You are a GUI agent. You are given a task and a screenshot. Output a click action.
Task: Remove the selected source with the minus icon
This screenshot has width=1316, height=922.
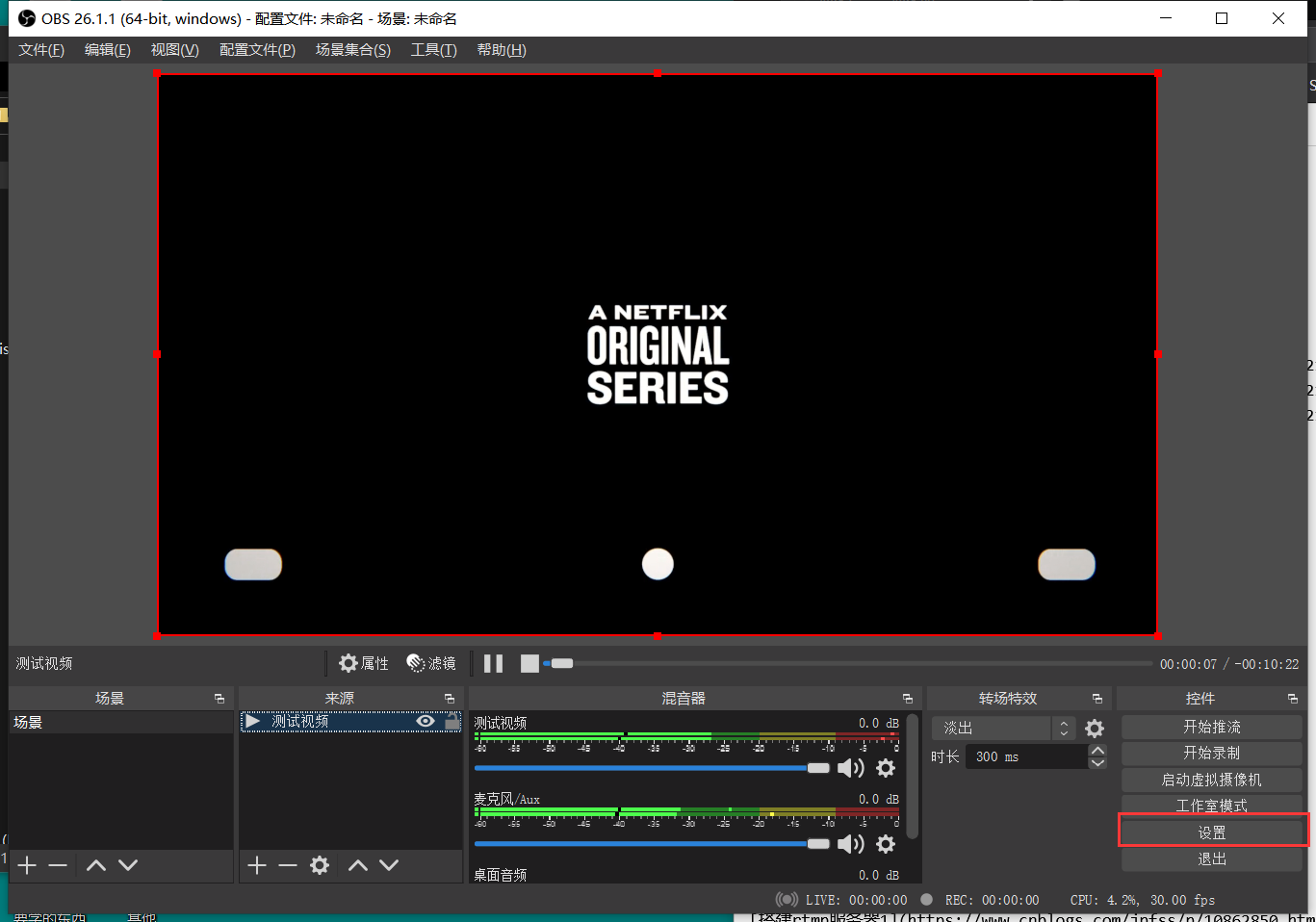click(x=288, y=865)
